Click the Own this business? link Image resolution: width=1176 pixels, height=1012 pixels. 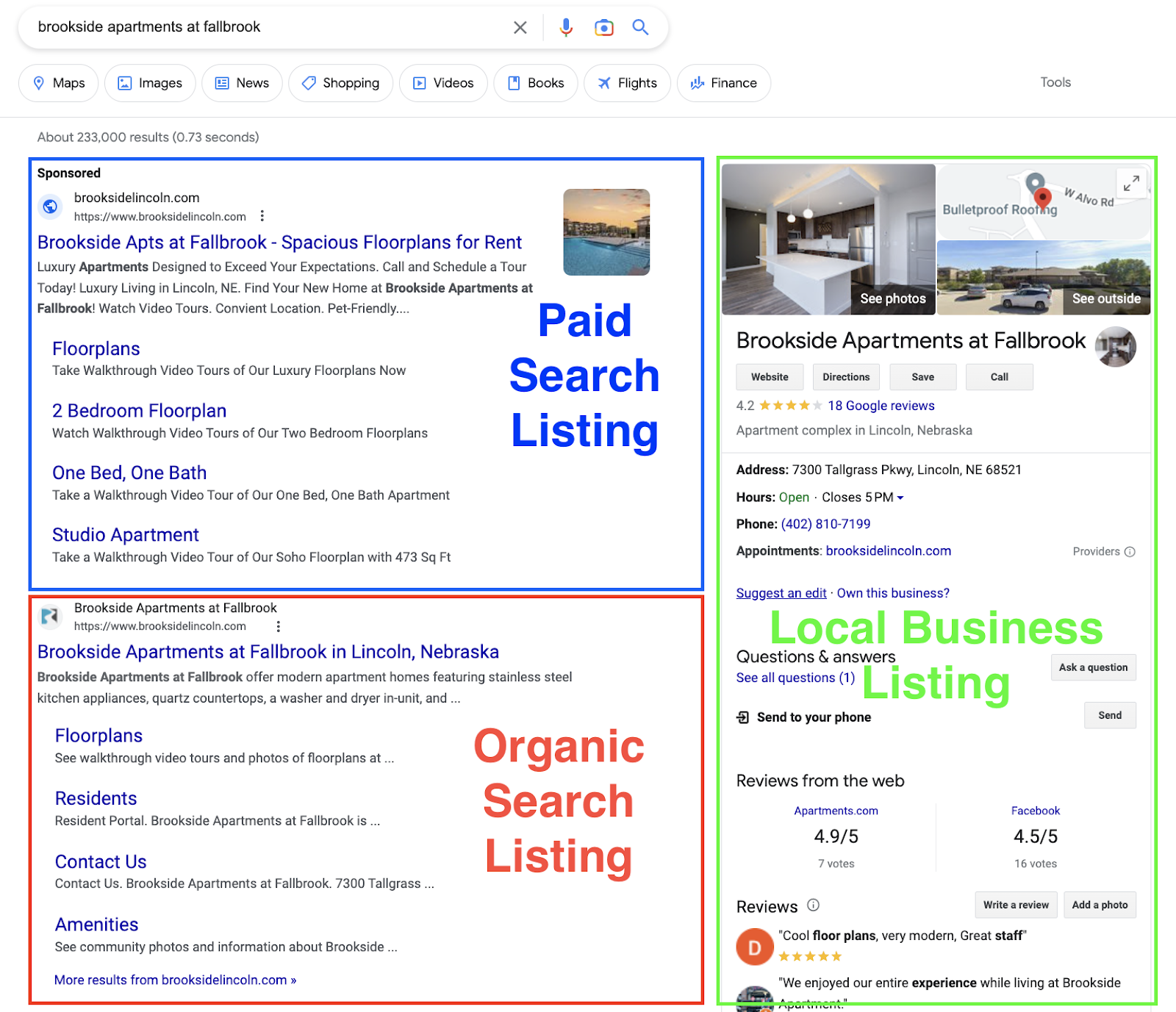click(x=893, y=593)
